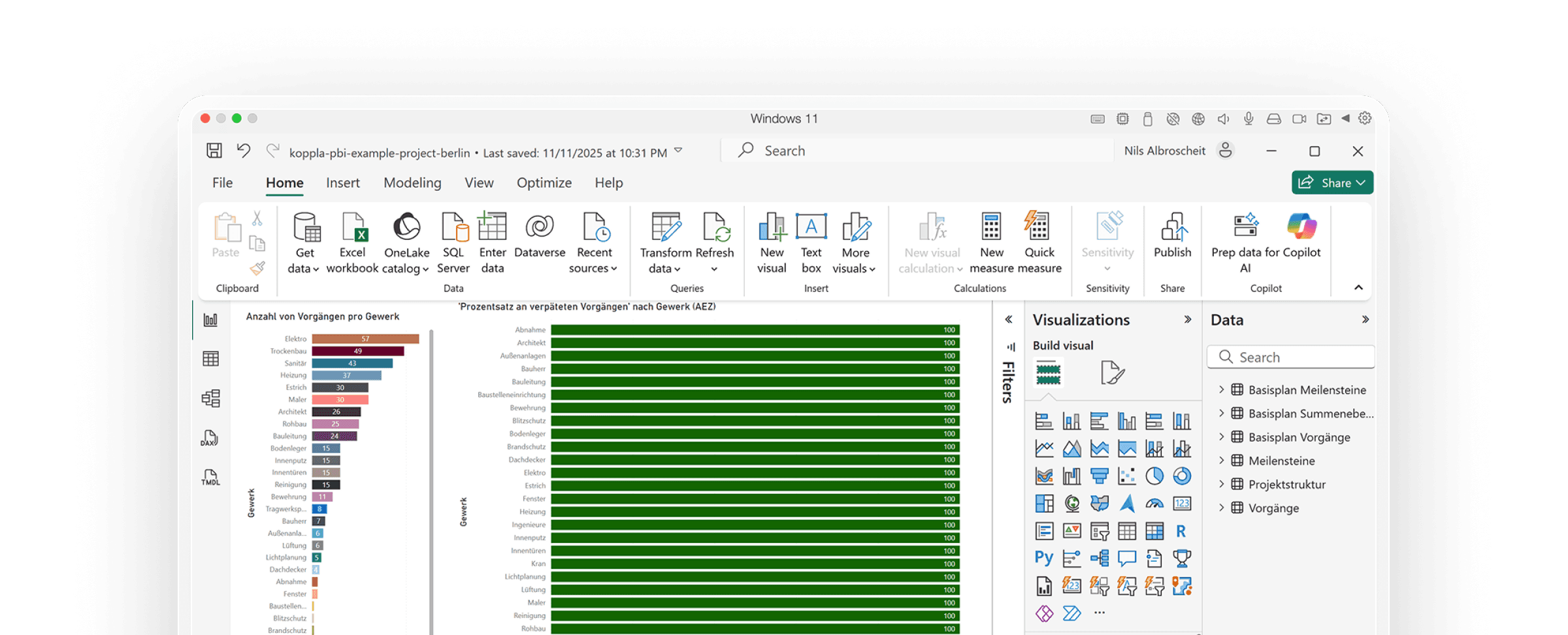This screenshot has height=635, width=1568.
Task: Insert a Text box
Action: (811, 242)
